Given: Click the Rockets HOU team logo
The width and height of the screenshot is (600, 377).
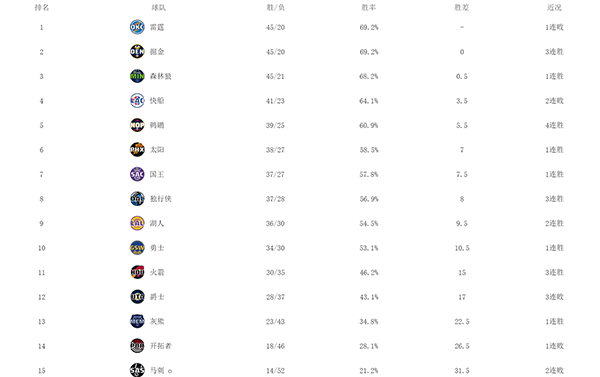Looking at the screenshot, I should coord(137,272).
